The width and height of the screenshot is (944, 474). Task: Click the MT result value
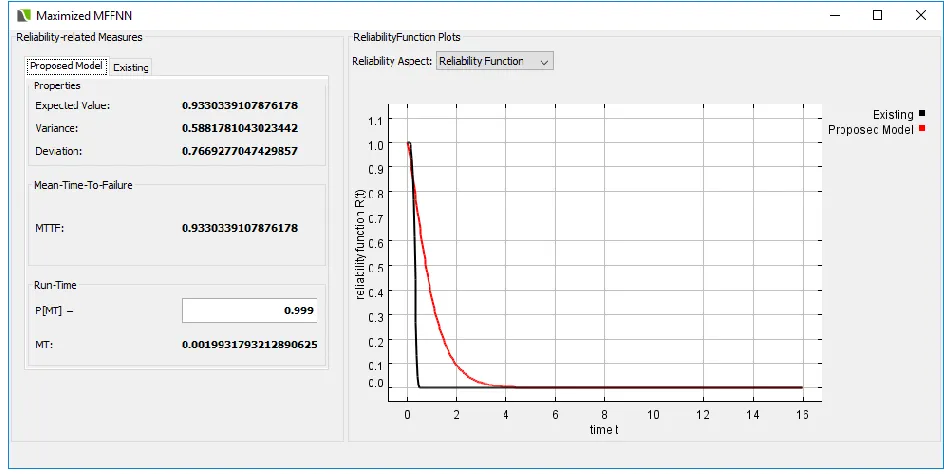pos(249,345)
